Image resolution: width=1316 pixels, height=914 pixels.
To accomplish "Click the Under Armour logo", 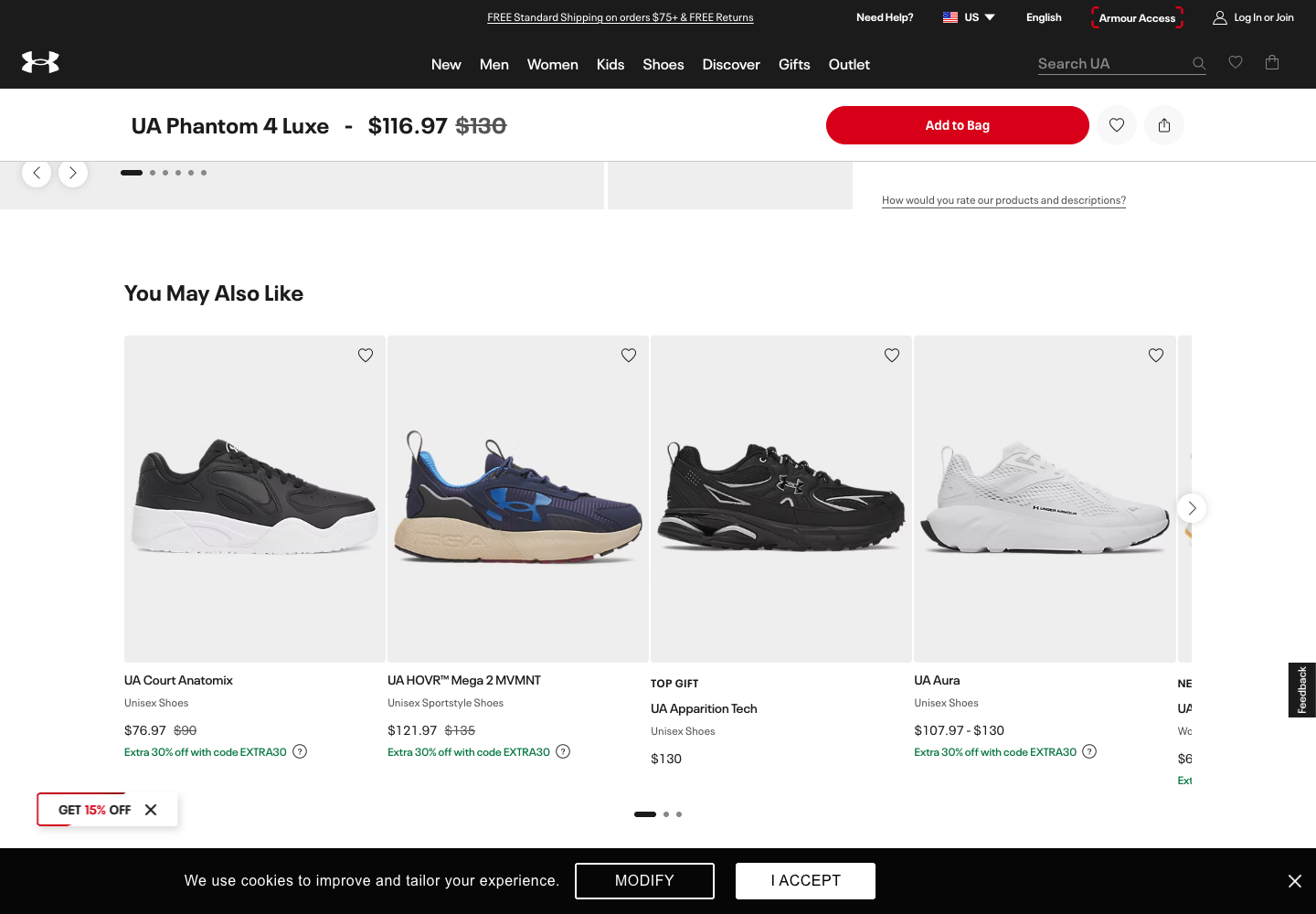I will pyautogui.click(x=40, y=62).
